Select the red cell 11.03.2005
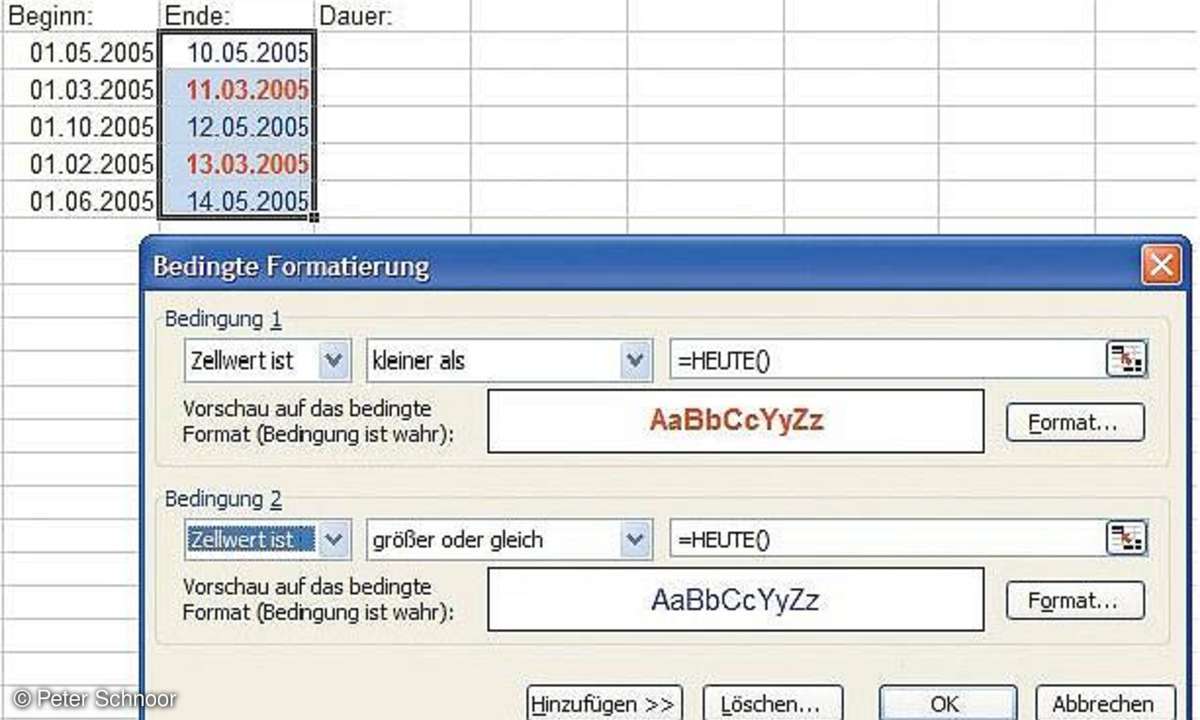 (x=236, y=89)
